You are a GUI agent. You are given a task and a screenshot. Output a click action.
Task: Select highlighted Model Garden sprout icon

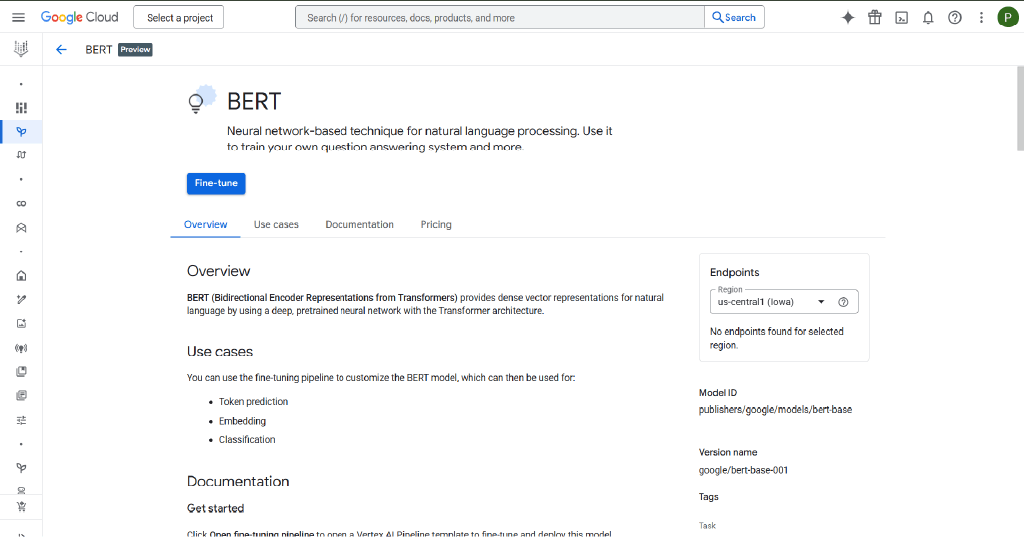click(x=21, y=131)
